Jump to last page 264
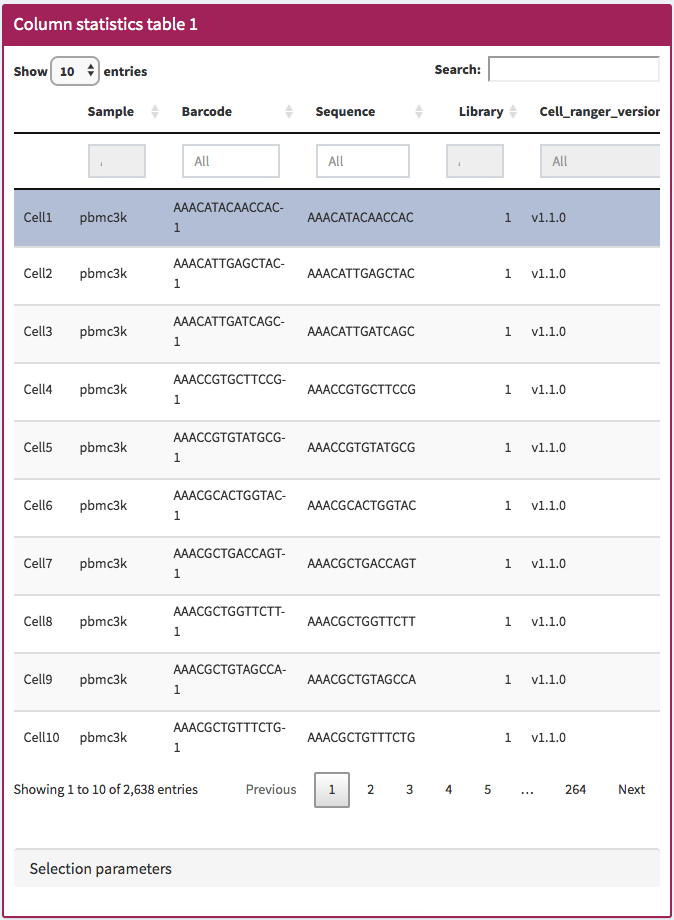Image resolution: width=674 pixels, height=920 pixels. point(575,789)
